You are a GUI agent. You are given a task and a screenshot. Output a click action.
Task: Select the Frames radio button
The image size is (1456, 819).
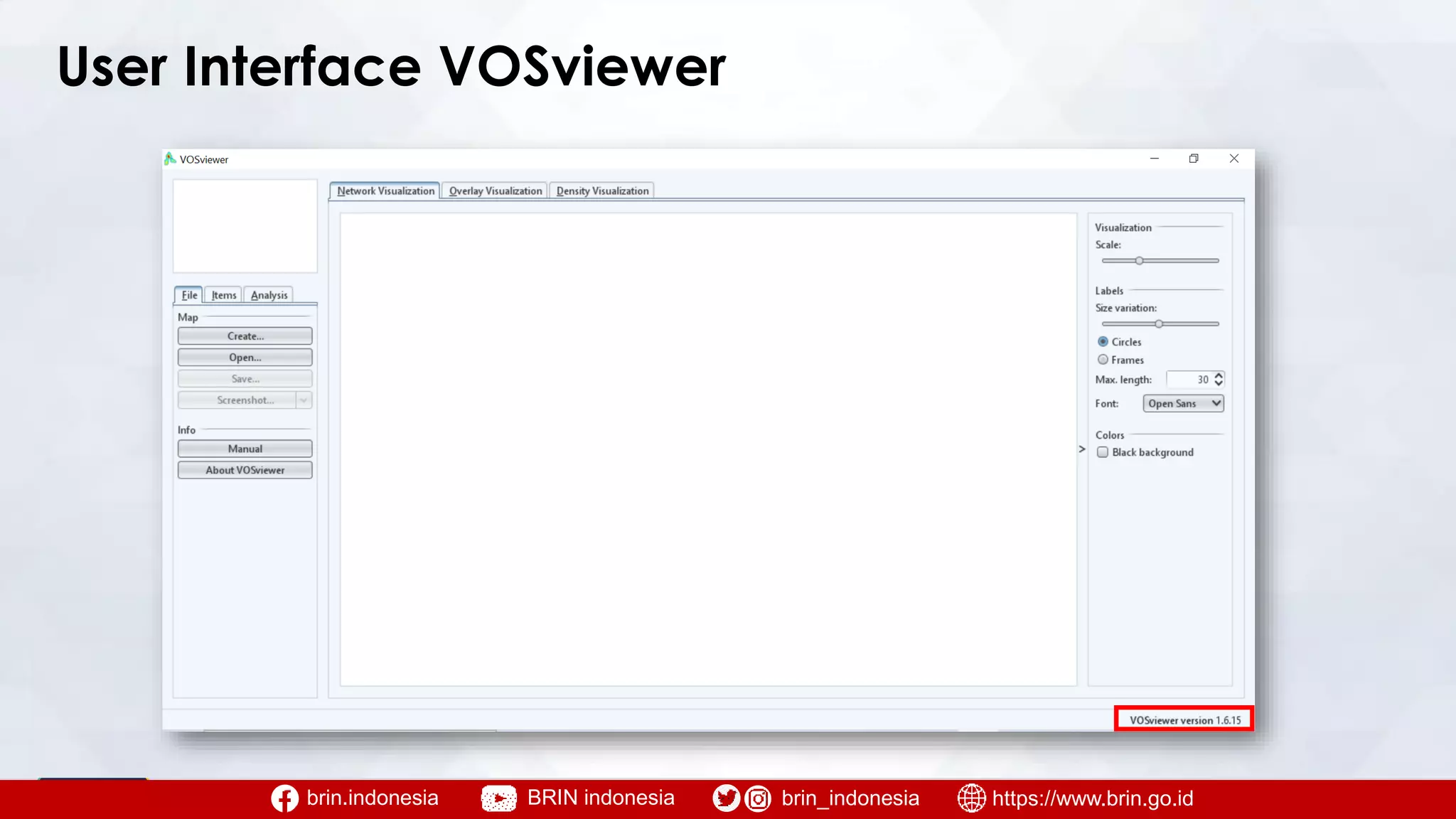tap(1103, 360)
